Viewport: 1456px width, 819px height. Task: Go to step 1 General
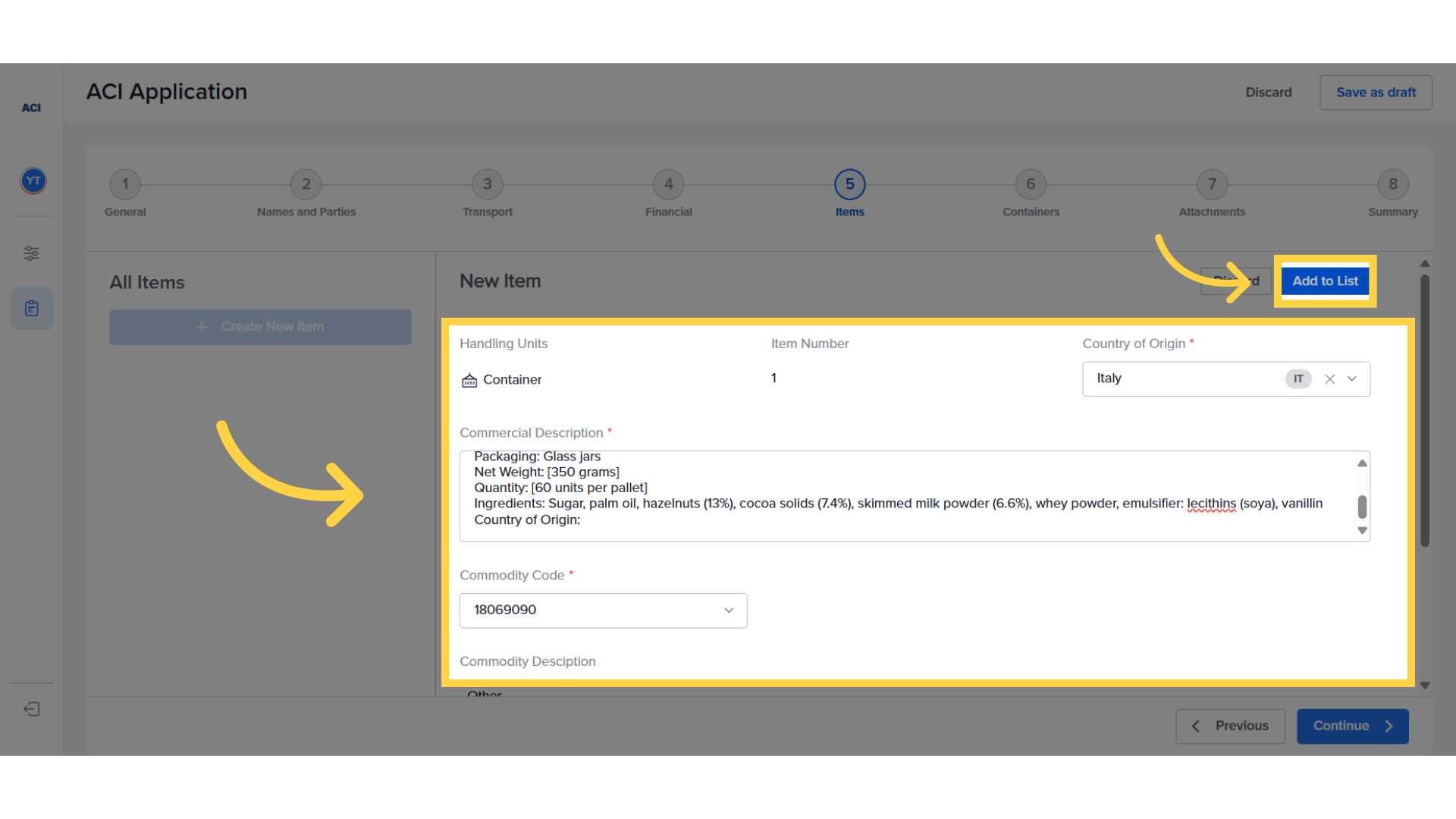click(x=125, y=184)
